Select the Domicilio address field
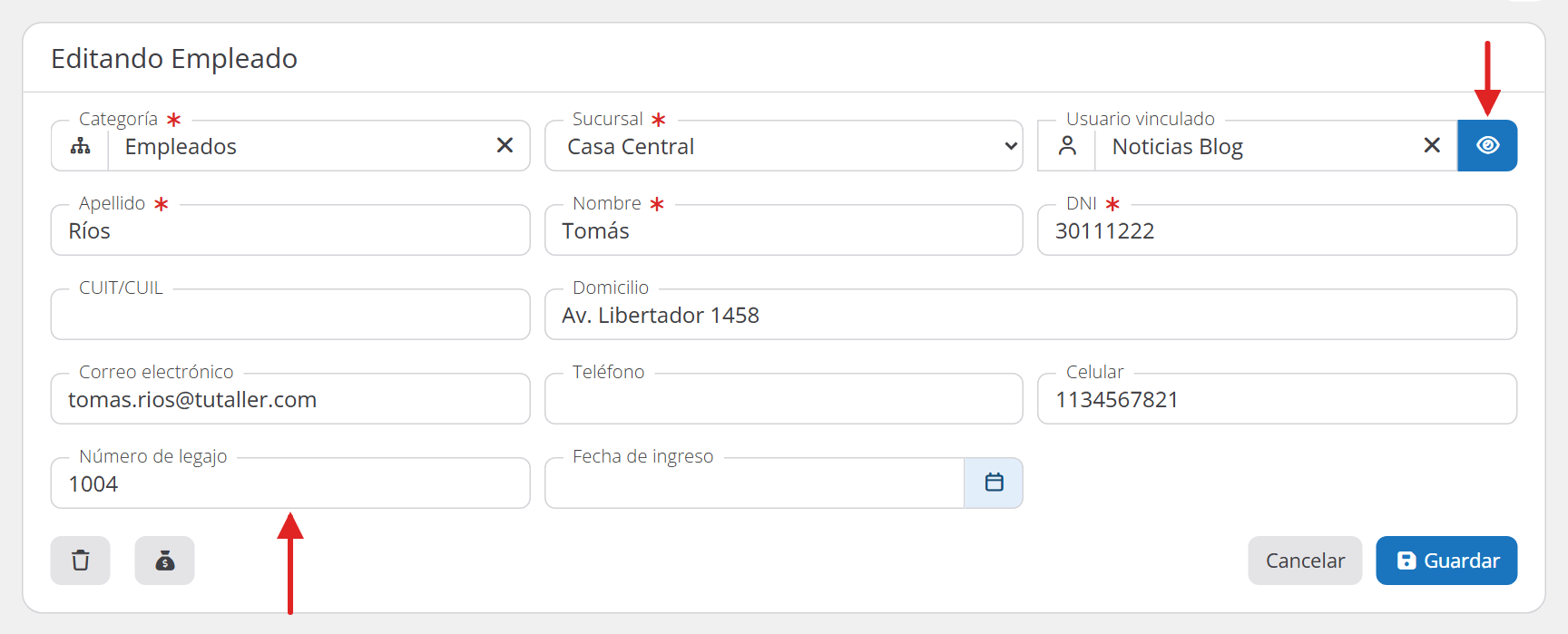Viewport: 1568px width, 634px height. tap(1031, 315)
